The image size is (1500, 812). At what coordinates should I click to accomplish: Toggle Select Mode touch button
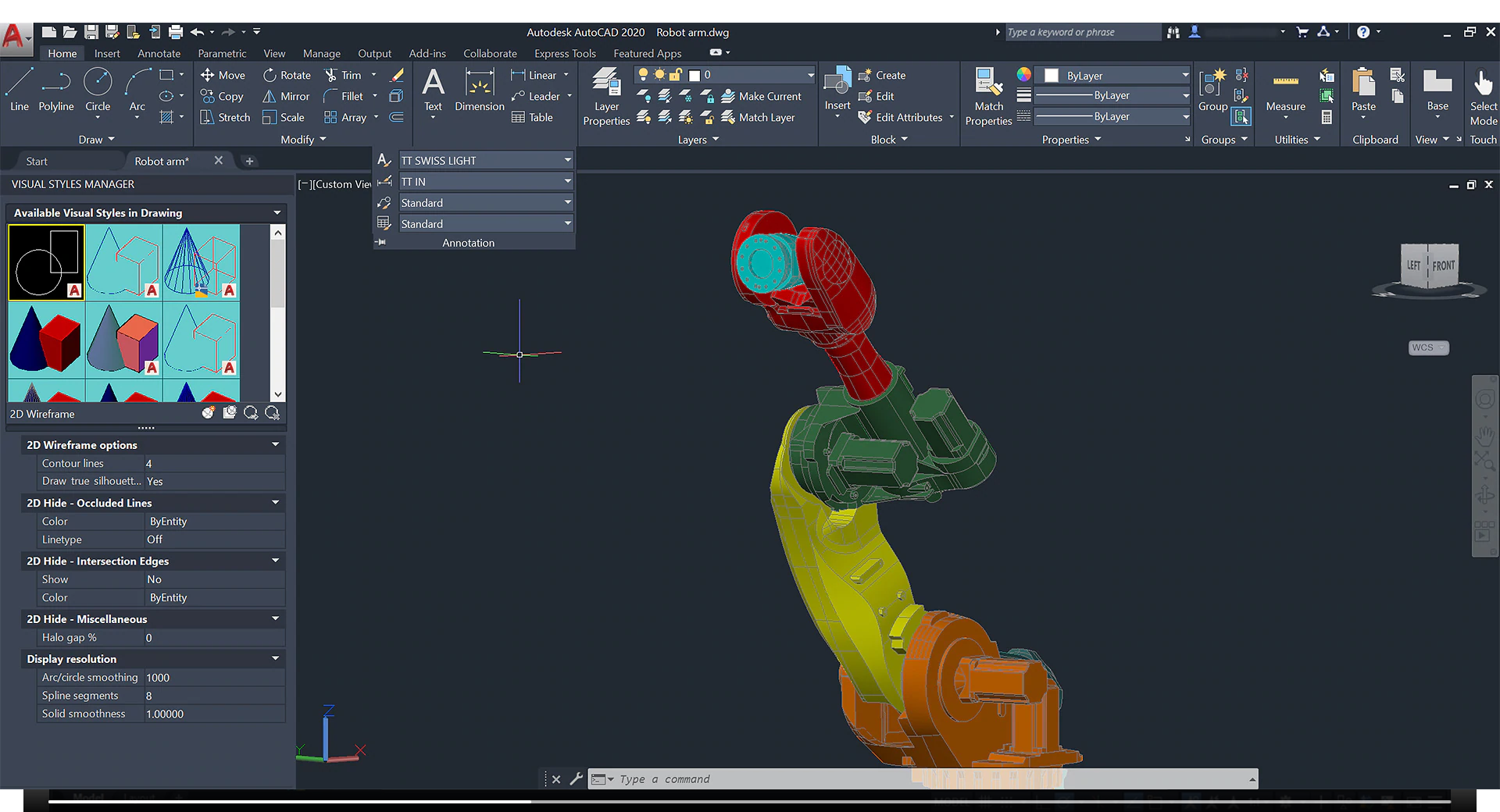click(1483, 96)
